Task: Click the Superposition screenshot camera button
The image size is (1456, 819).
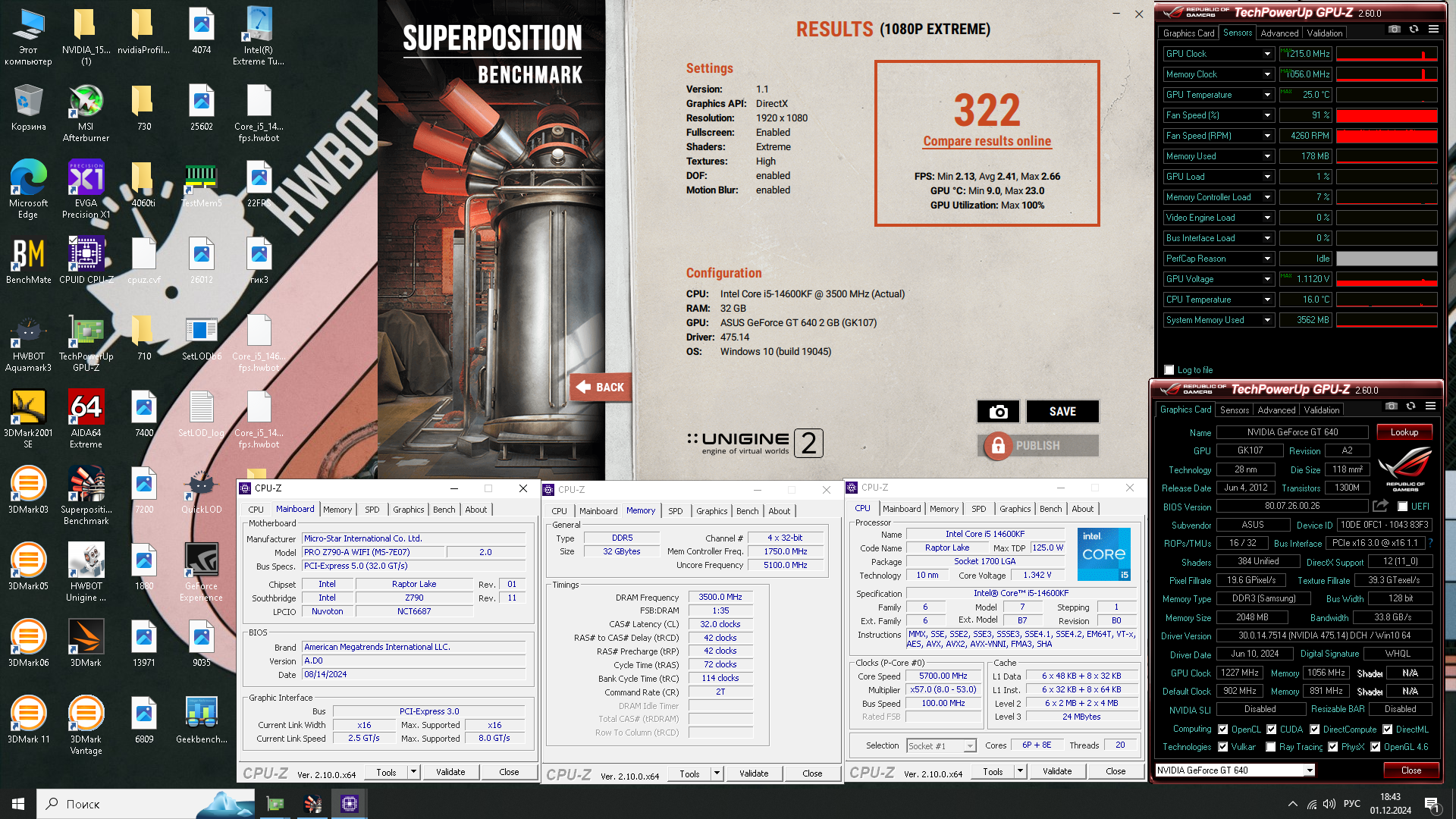Action: 998,411
